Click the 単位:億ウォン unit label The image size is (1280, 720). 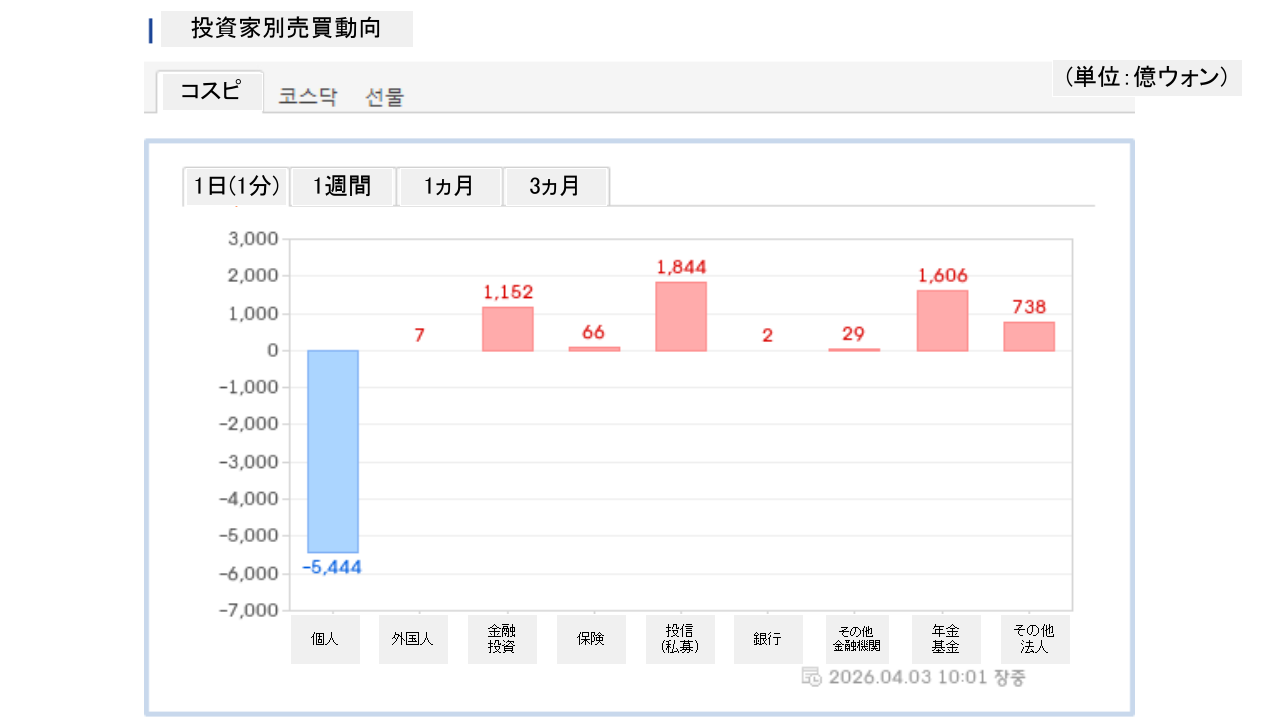click(1146, 77)
